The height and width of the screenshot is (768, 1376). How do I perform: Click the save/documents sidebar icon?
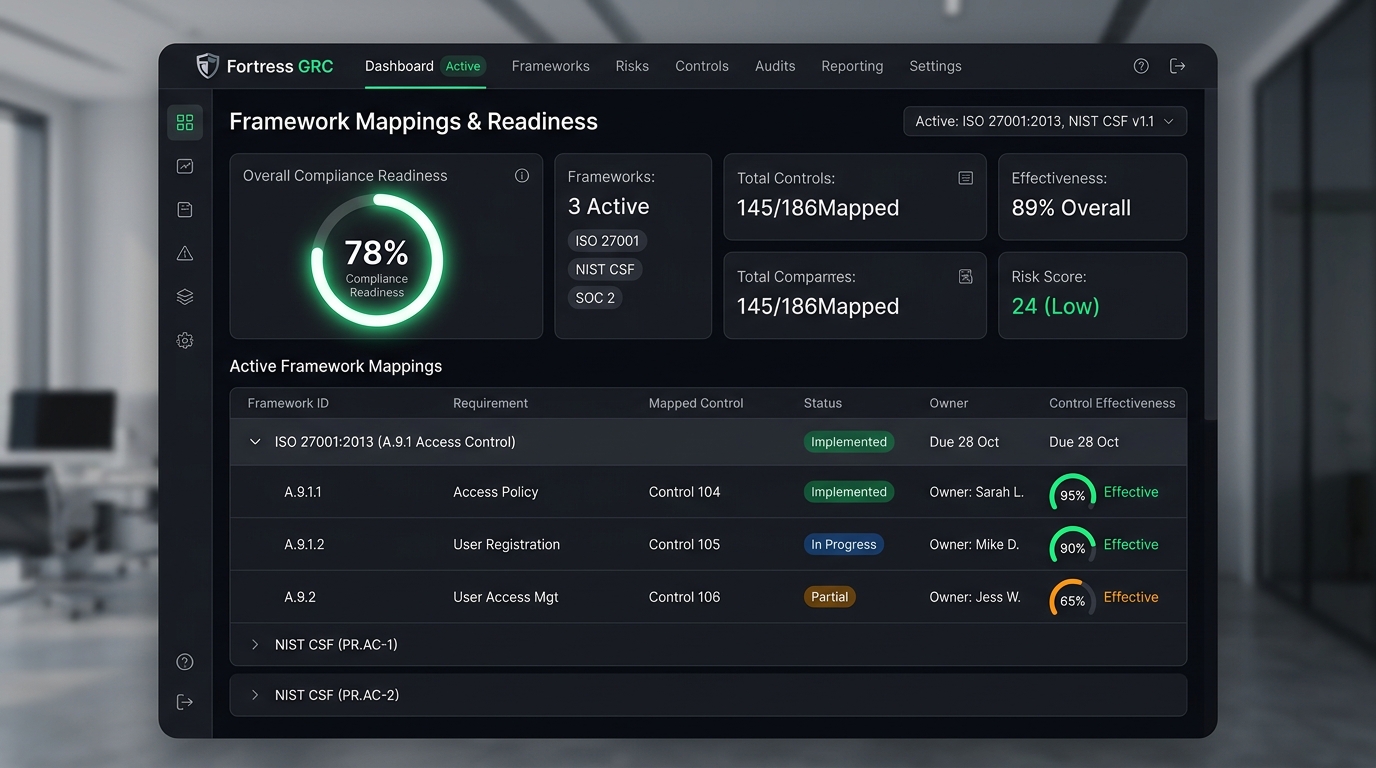[x=185, y=210]
